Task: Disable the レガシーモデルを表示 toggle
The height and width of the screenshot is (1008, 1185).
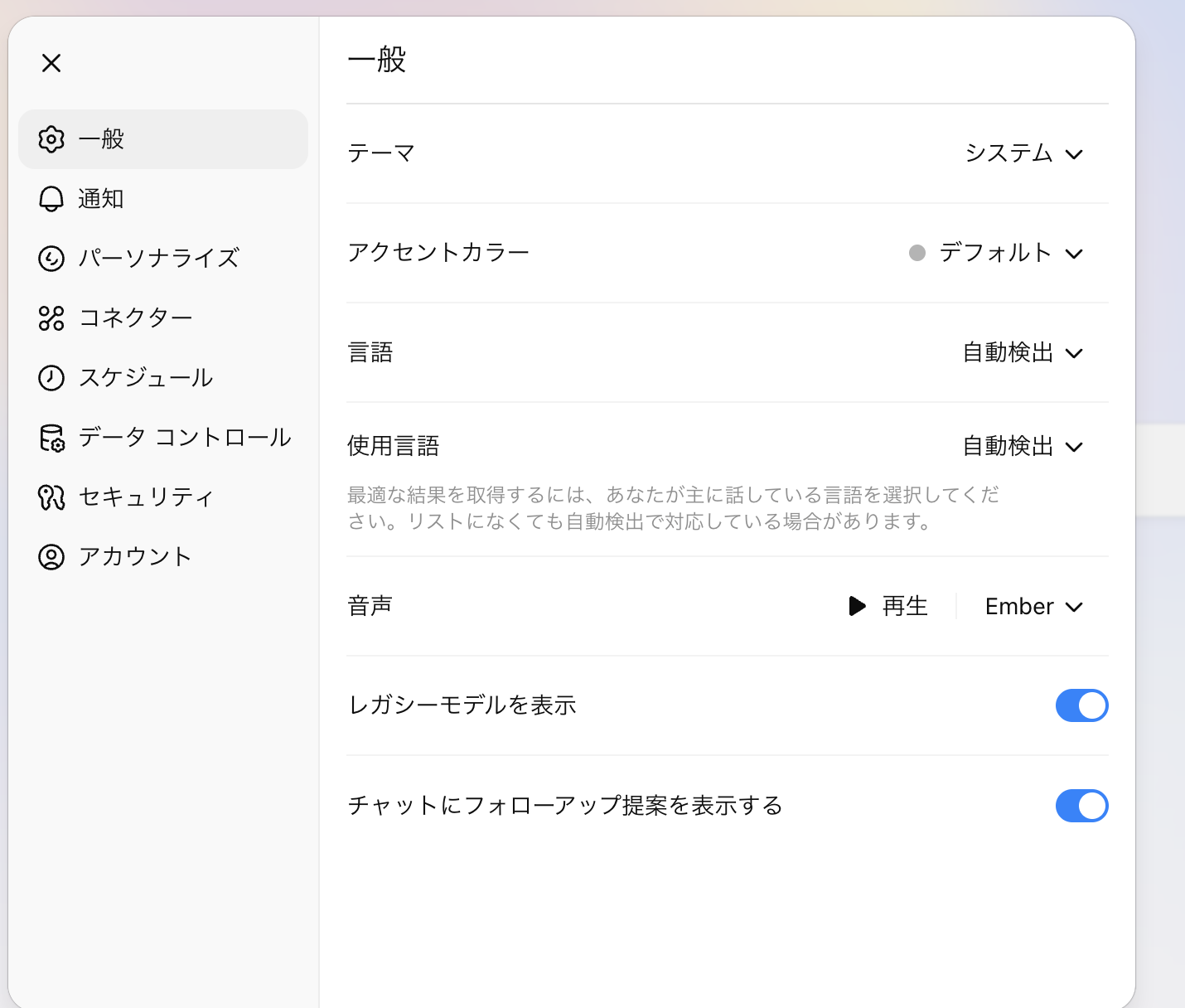Action: (1081, 705)
